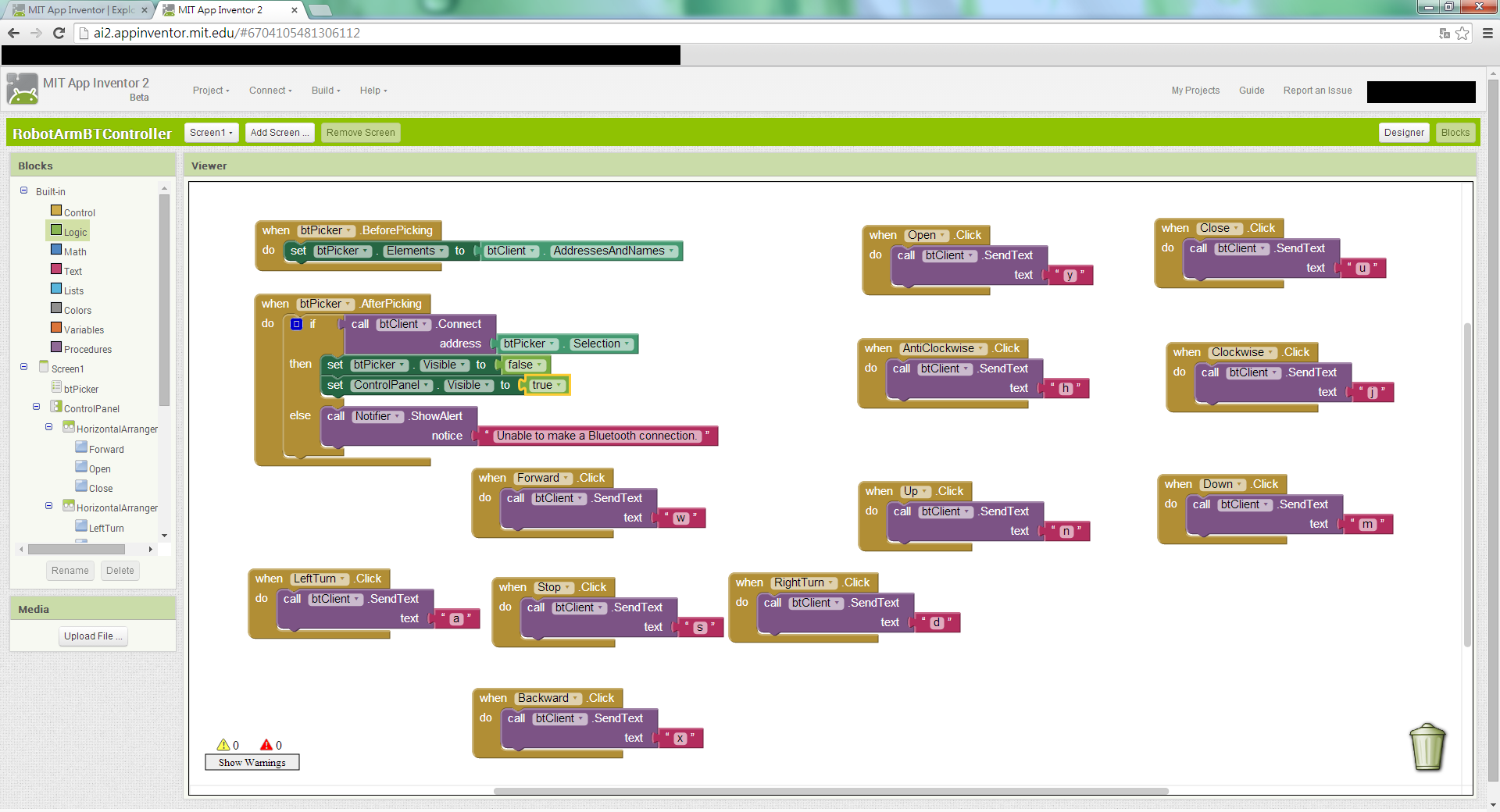Switch to Designer view
1500x812 pixels.
(x=1404, y=133)
